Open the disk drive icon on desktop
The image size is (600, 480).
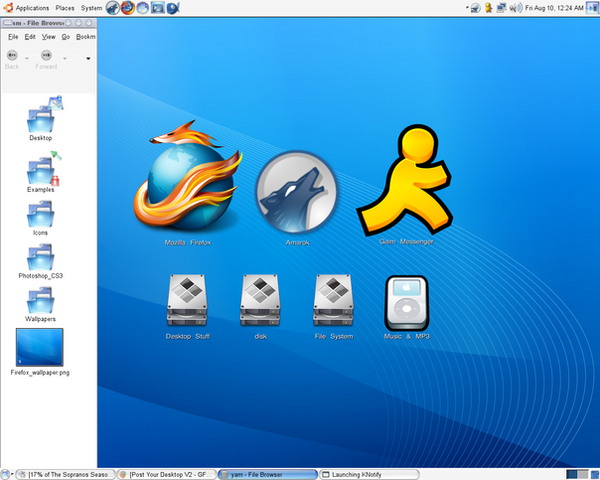click(x=260, y=300)
